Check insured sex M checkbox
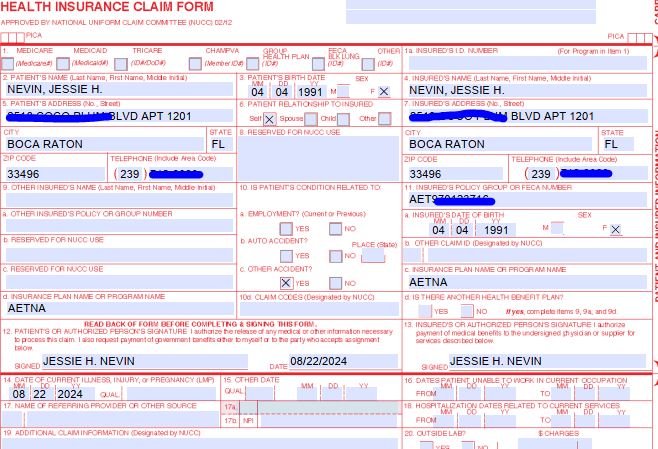Image resolution: width=658 pixels, height=449 pixels. point(557,228)
